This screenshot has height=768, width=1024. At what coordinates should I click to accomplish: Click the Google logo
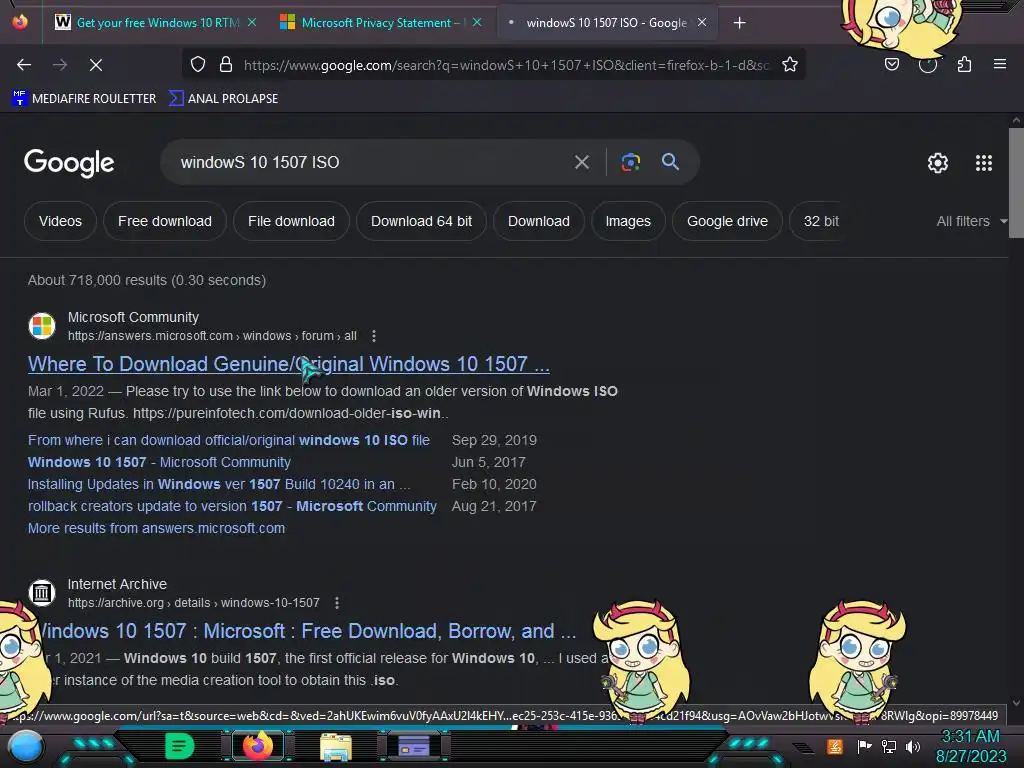pos(69,163)
